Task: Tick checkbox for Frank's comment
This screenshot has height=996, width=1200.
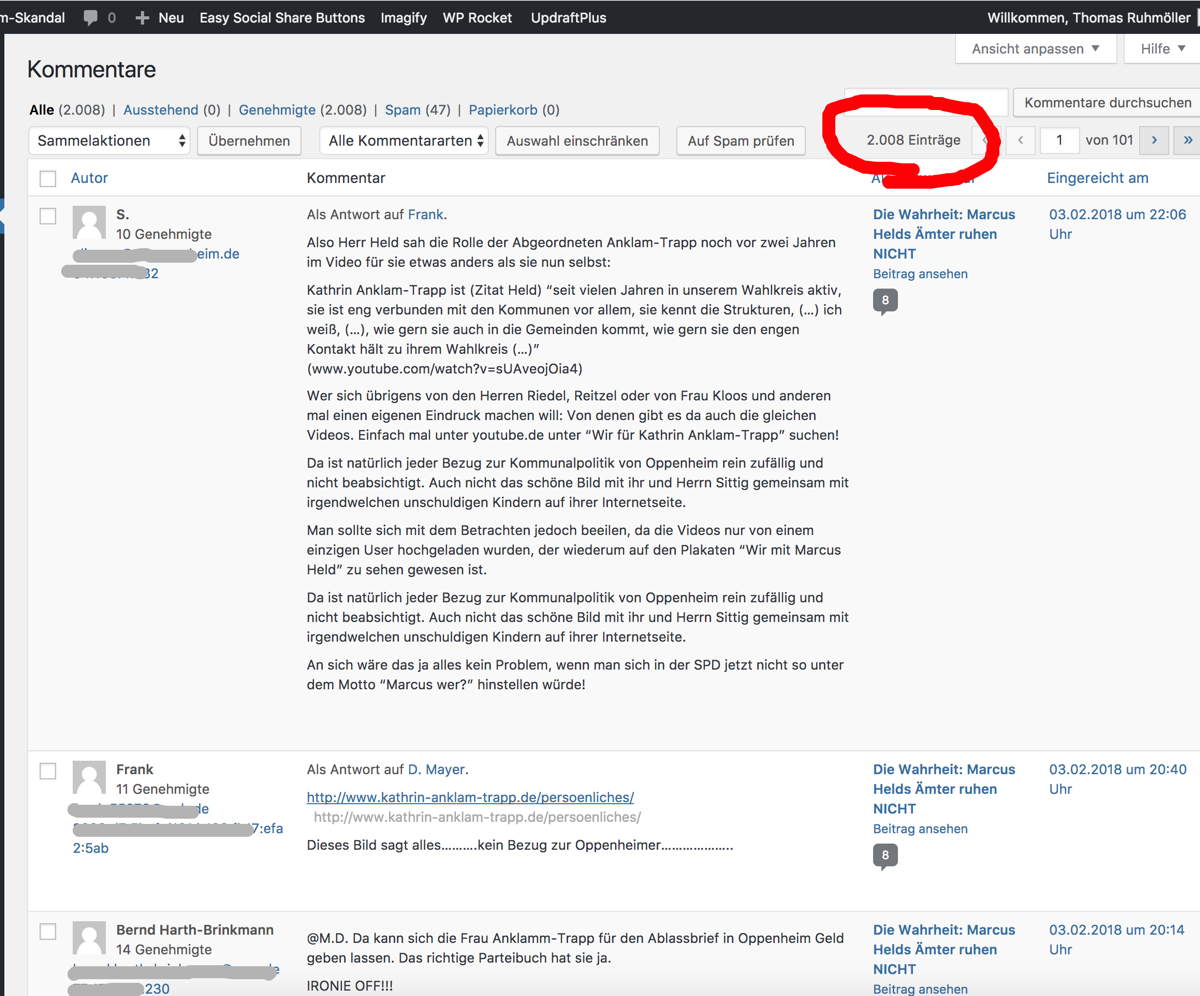Action: (x=48, y=771)
